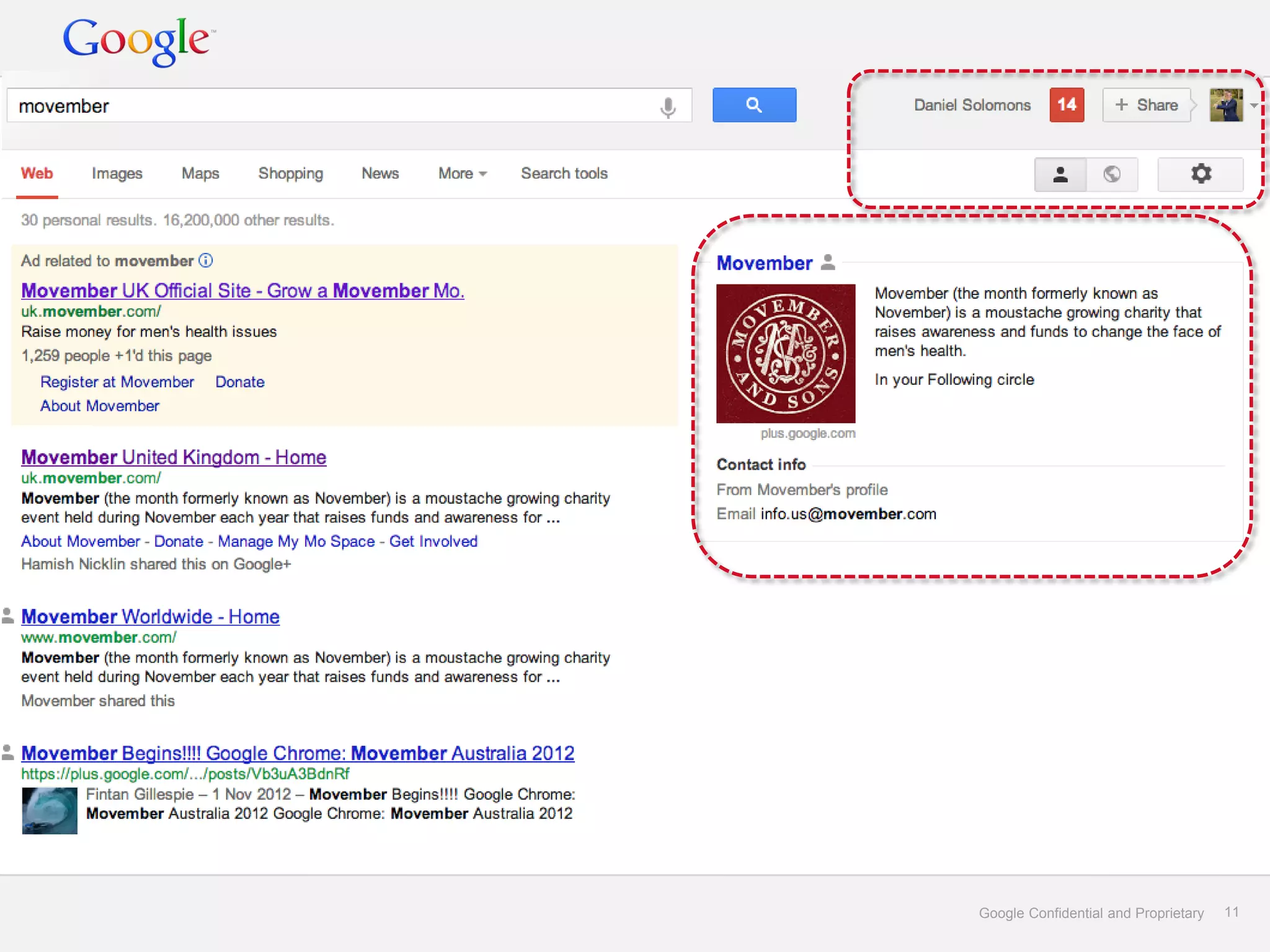The height and width of the screenshot is (952, 1270).
Task: Expand account dropdown arrow beside avatar
Action: (1254, 105)
